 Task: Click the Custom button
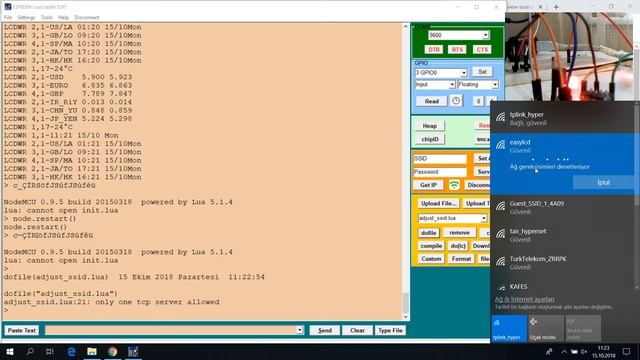point(431,259)
